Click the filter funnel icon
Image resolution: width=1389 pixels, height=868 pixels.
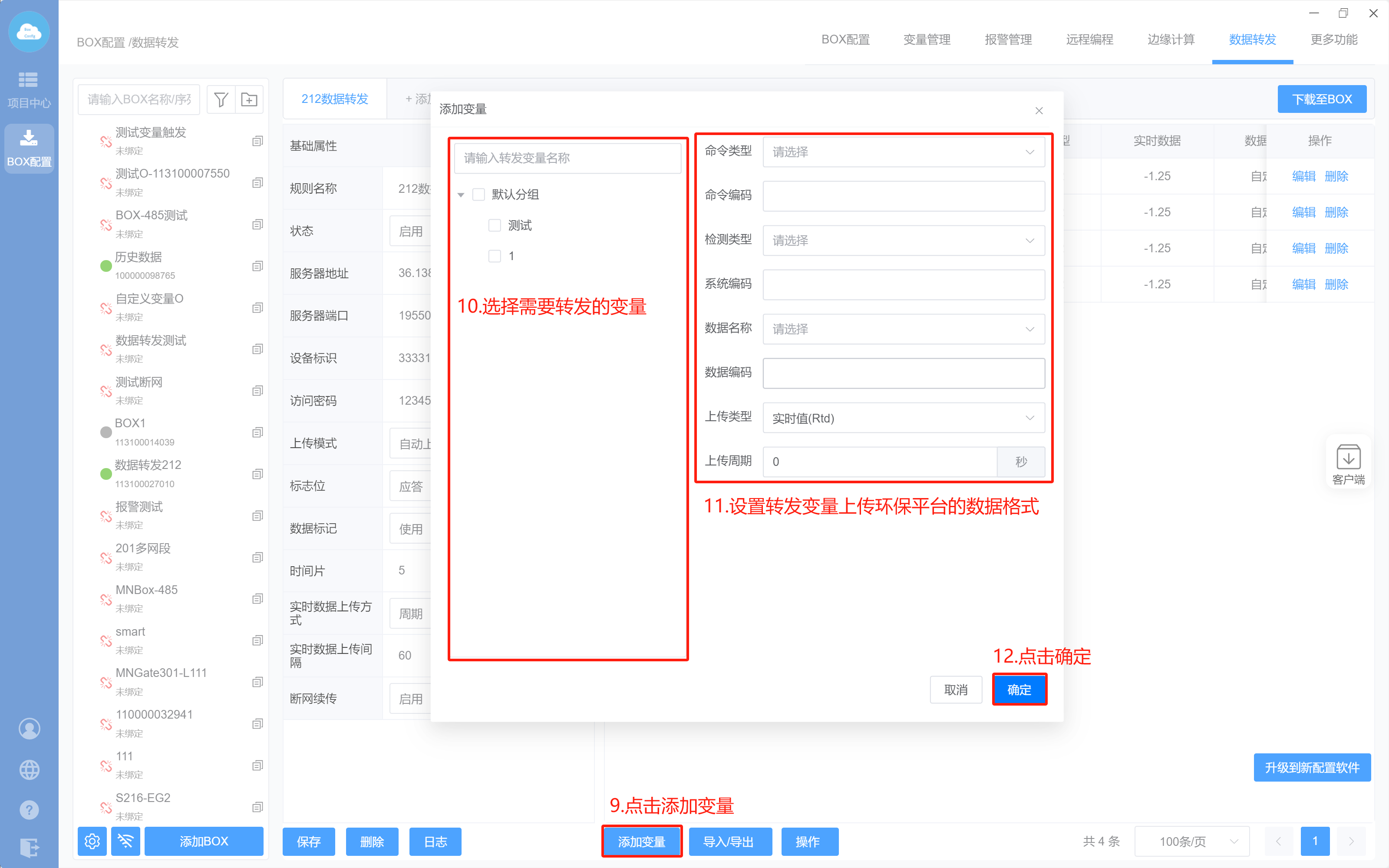(x=221, y=99)
